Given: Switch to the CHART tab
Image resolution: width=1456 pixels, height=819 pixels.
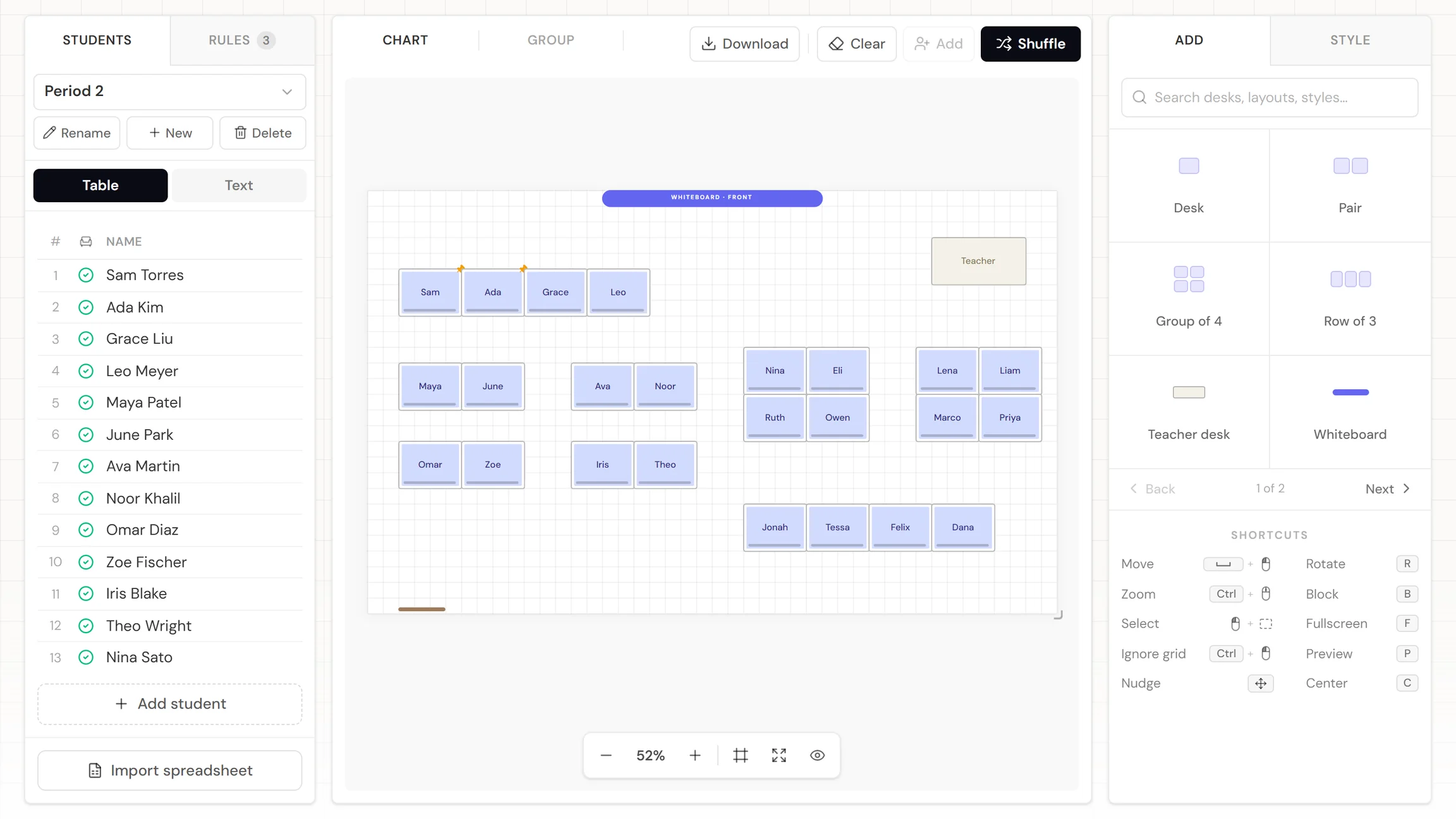Looking at the screenshot, I should (405, 40).
